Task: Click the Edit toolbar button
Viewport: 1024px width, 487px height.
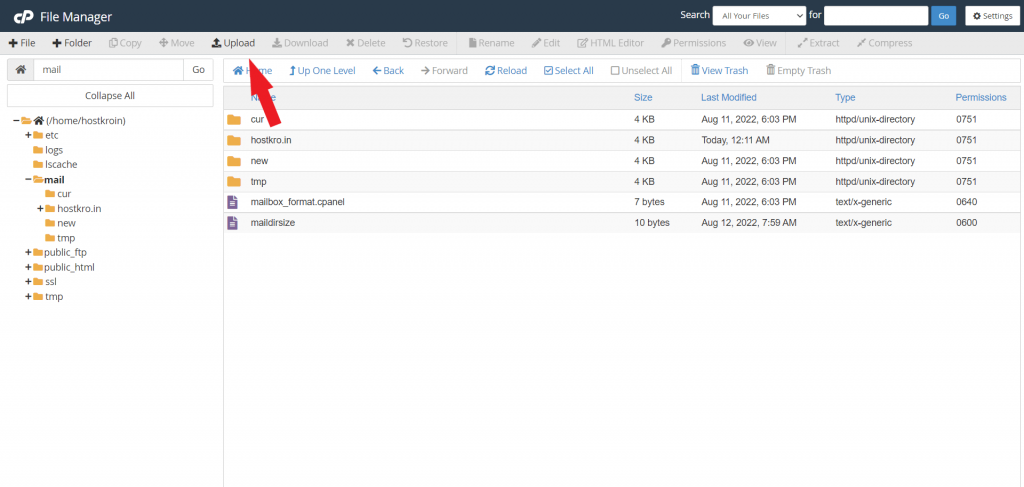Action: 546,43
